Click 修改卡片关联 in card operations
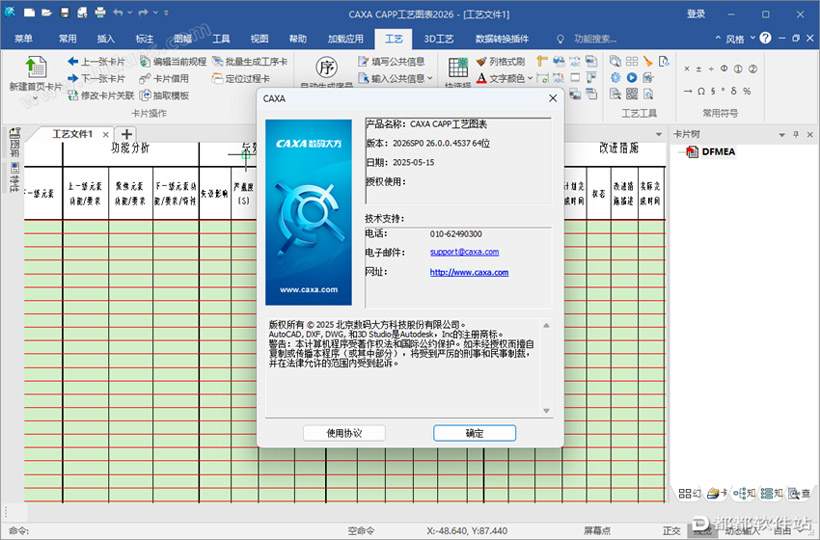Image resolution: width=820 pixels, height=540 pixels. pyautogui.click(x=101, y=95)
